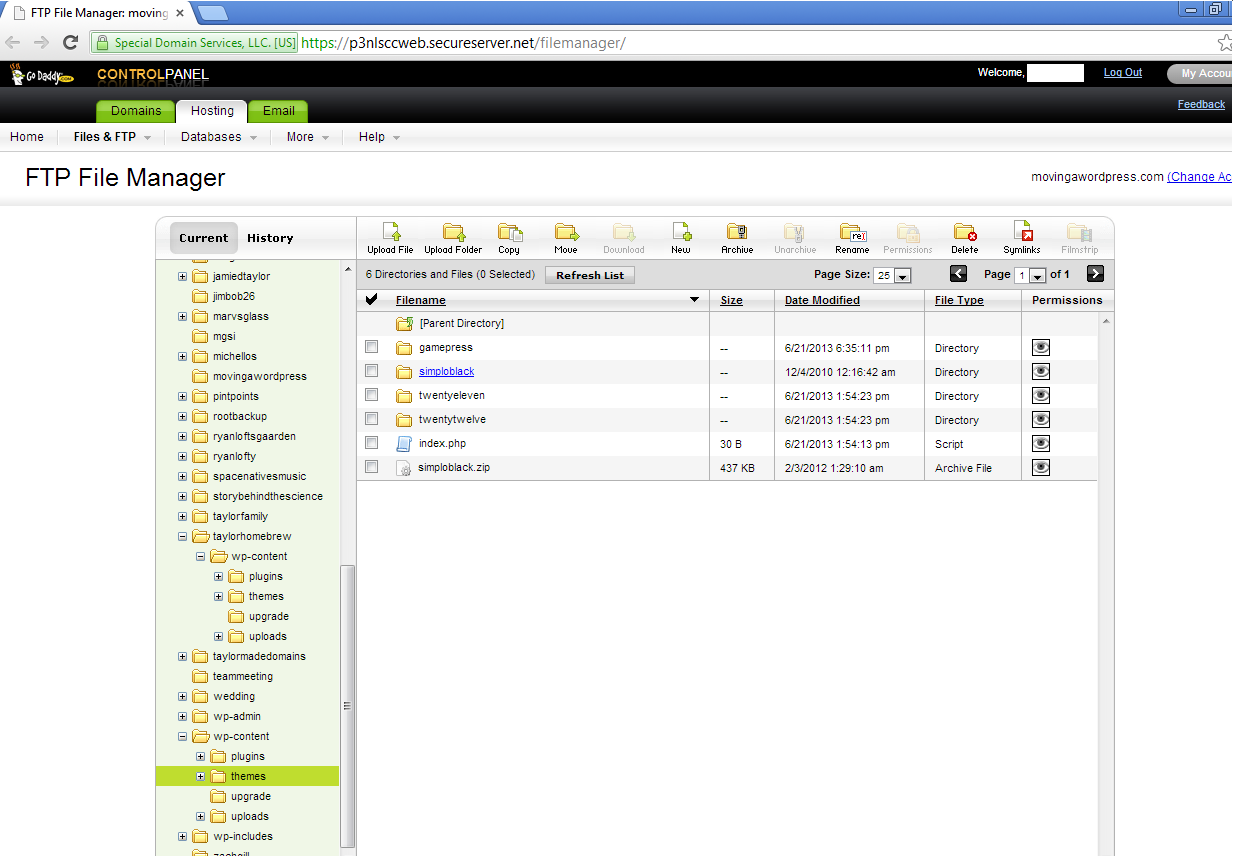1233x865 pixels.
Task: Open the History tab in sidebar
Action: (x=270, y=238)
